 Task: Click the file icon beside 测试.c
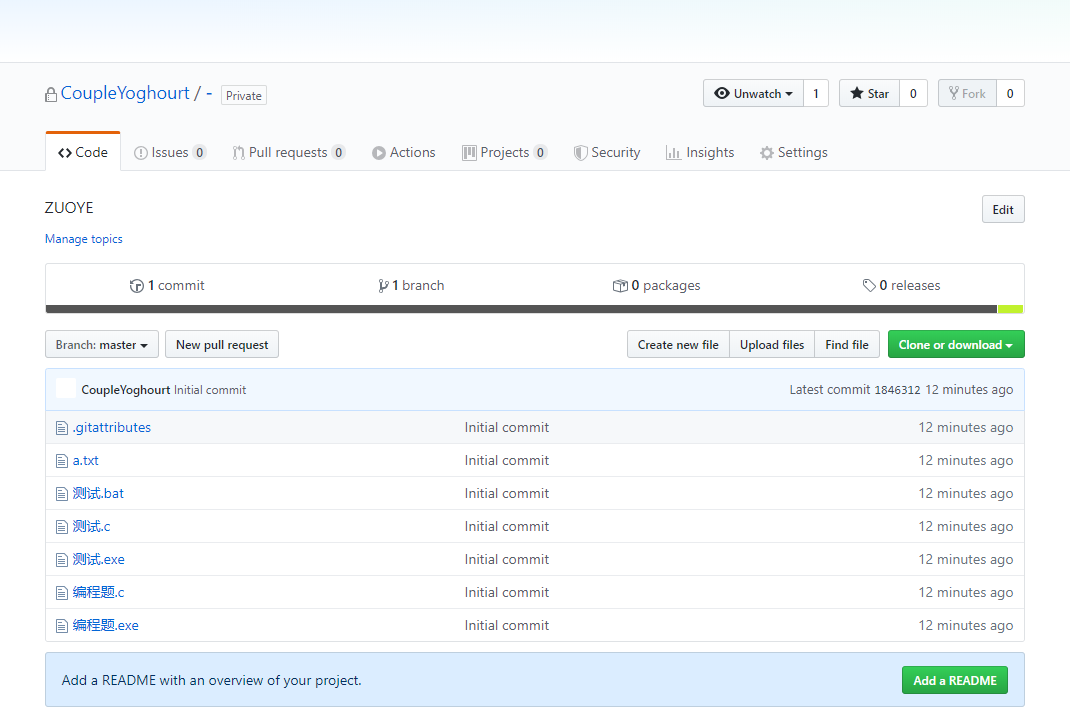pyautogui.click(x=61, y=527)
